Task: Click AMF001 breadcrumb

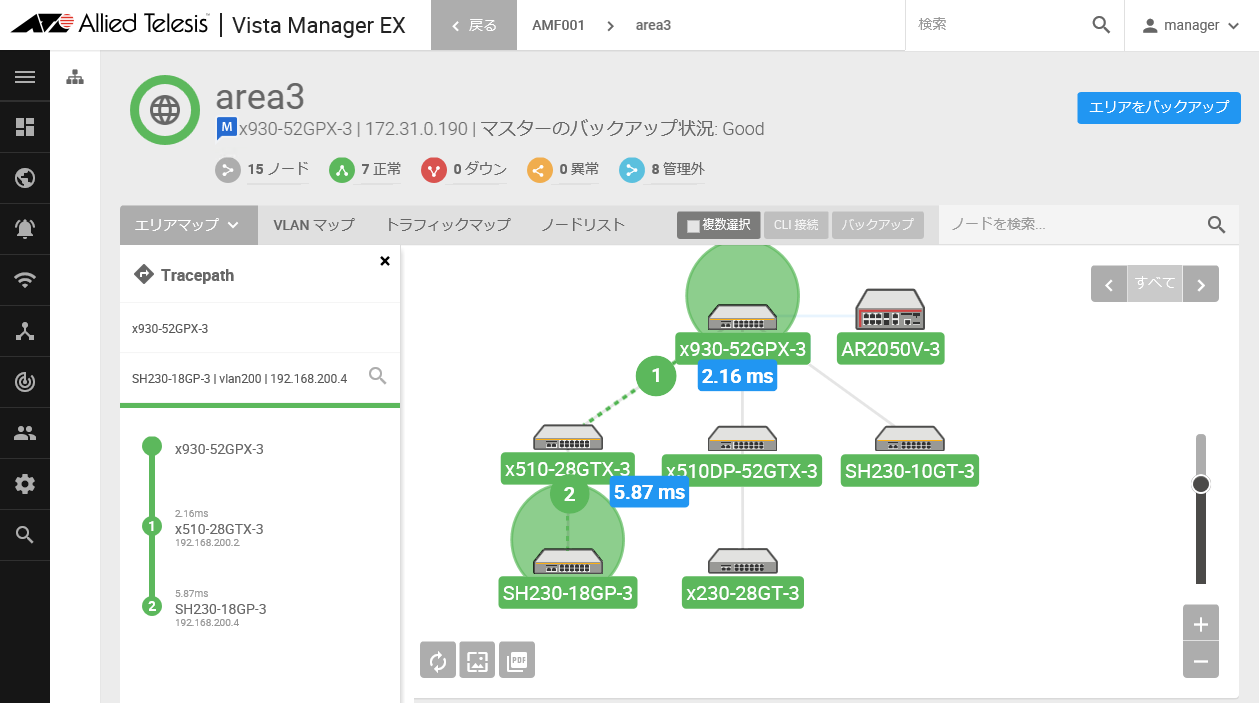Action: (558, 25)
